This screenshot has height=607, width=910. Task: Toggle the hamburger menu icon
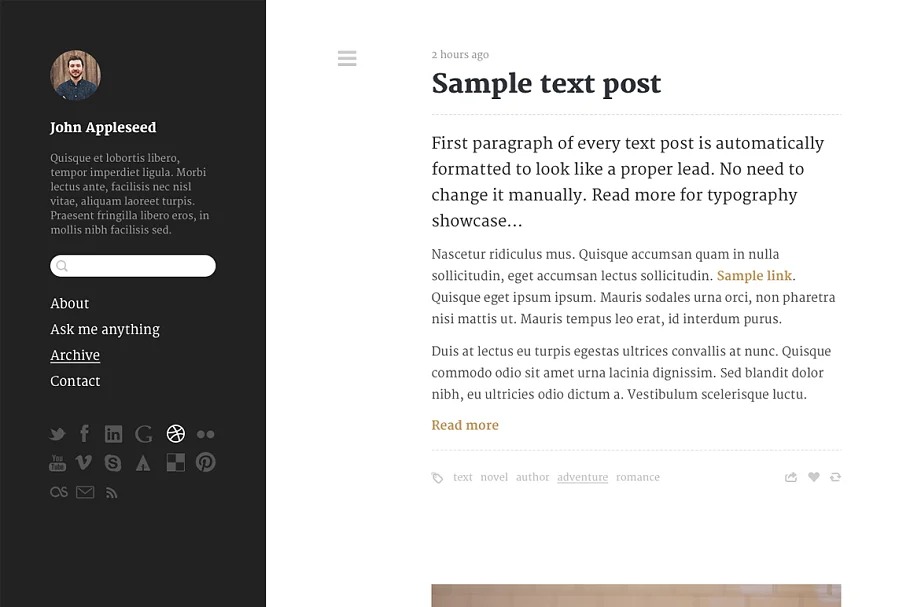(347, 59)
